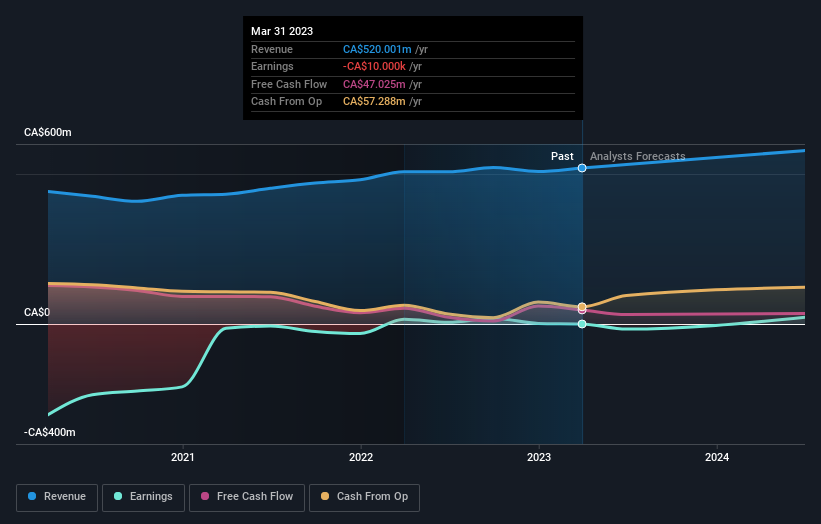Click the Cash From Op label in tooltip
The width and height of the screenshot is (821, 524).
pos(286,102)
